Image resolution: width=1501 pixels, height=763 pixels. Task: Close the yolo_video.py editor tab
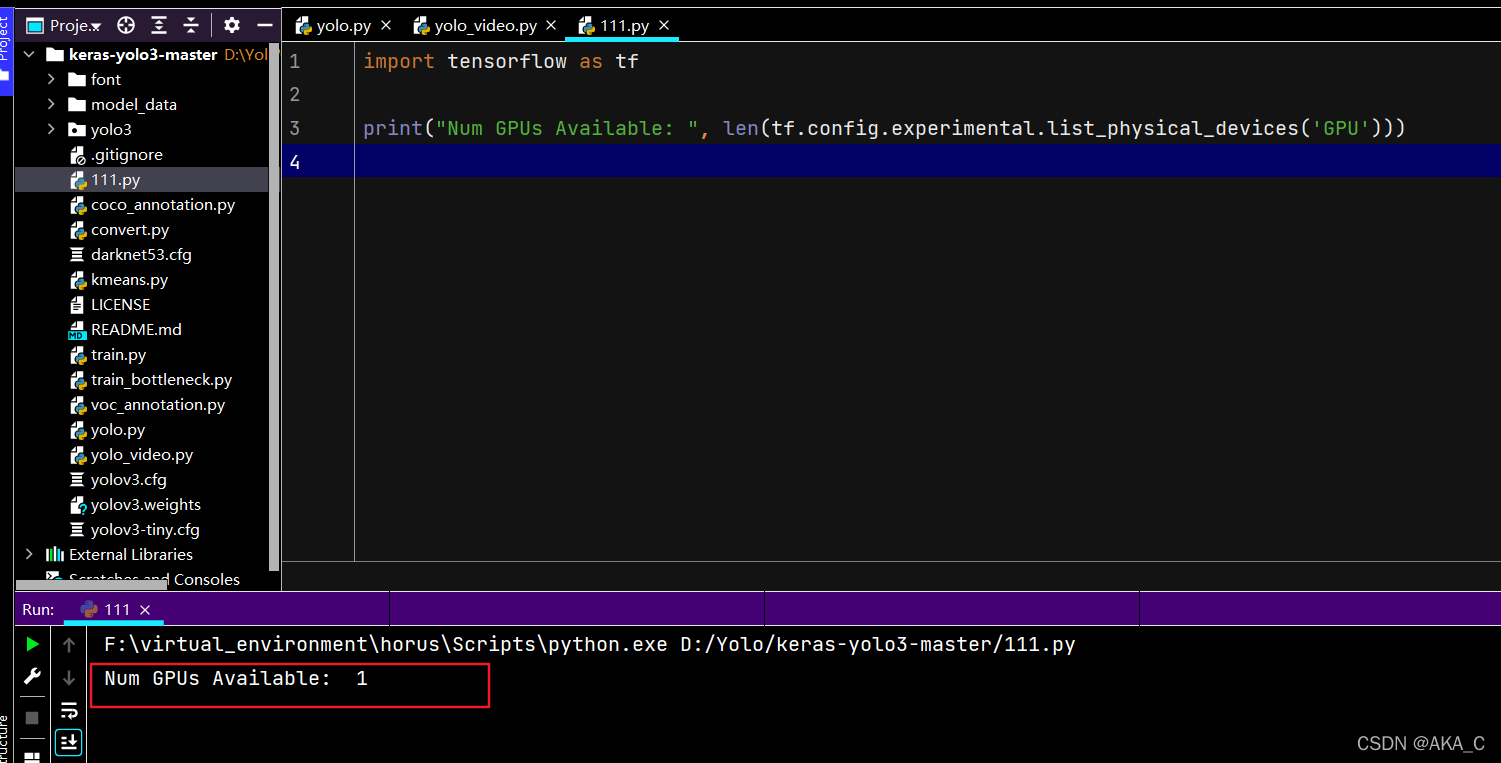point(551,26)
